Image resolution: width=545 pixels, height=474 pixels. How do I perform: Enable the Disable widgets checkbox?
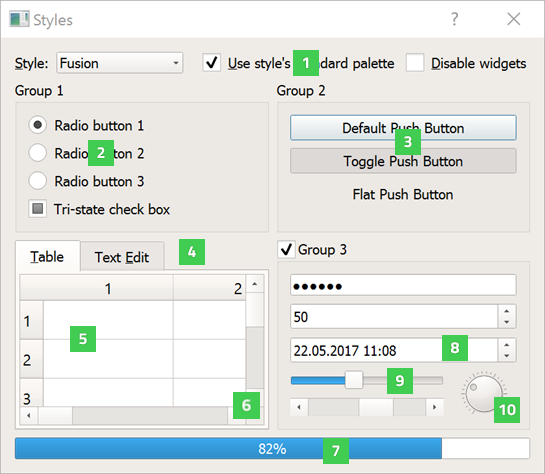[x=415, y=63]
